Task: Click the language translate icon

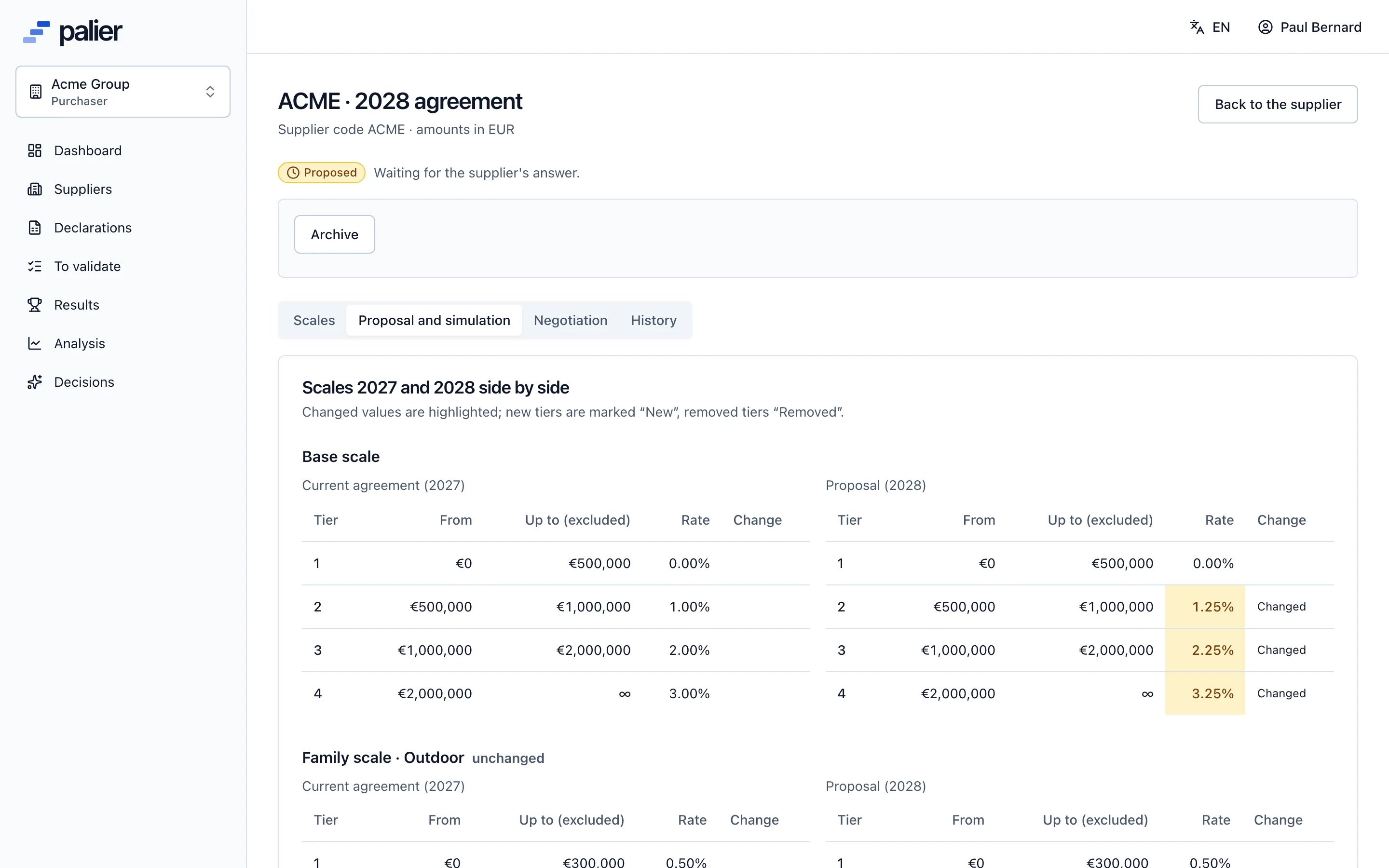Action: pyautogui.click(x=1197, y=27)
